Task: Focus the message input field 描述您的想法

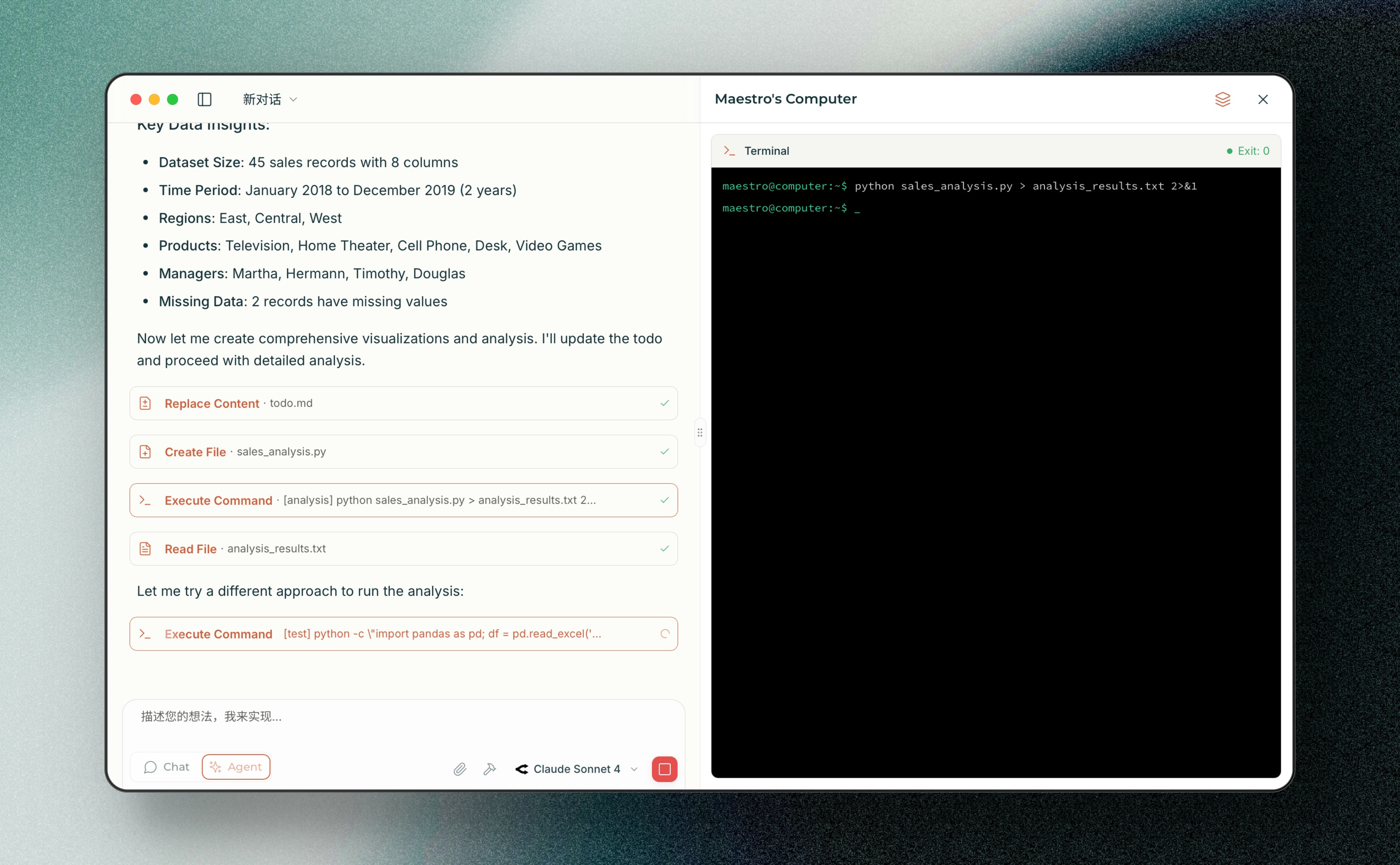Action: pyautogui.click(x=403, y=717)
